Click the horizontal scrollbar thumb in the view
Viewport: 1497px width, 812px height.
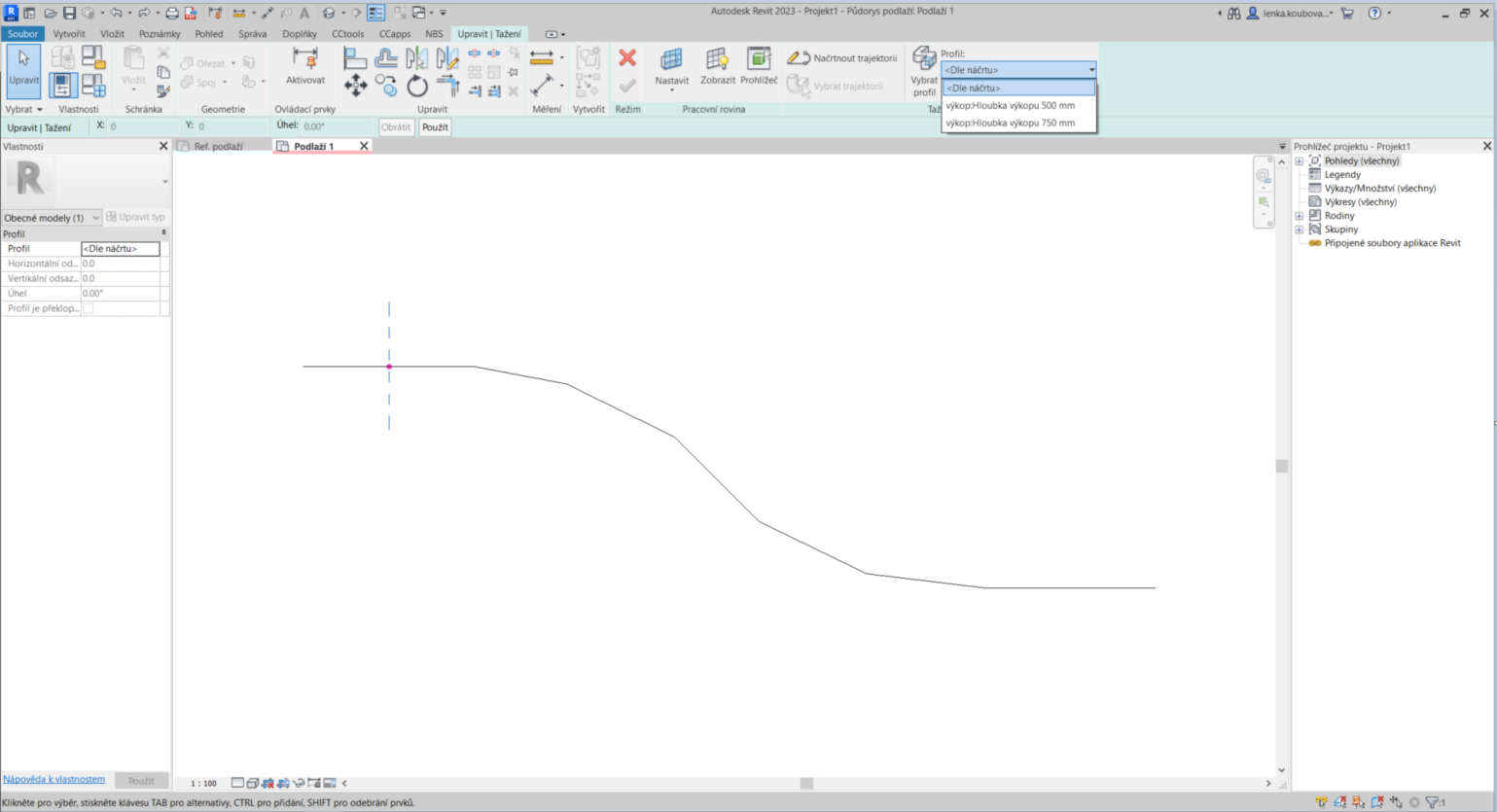click(806, 783)
